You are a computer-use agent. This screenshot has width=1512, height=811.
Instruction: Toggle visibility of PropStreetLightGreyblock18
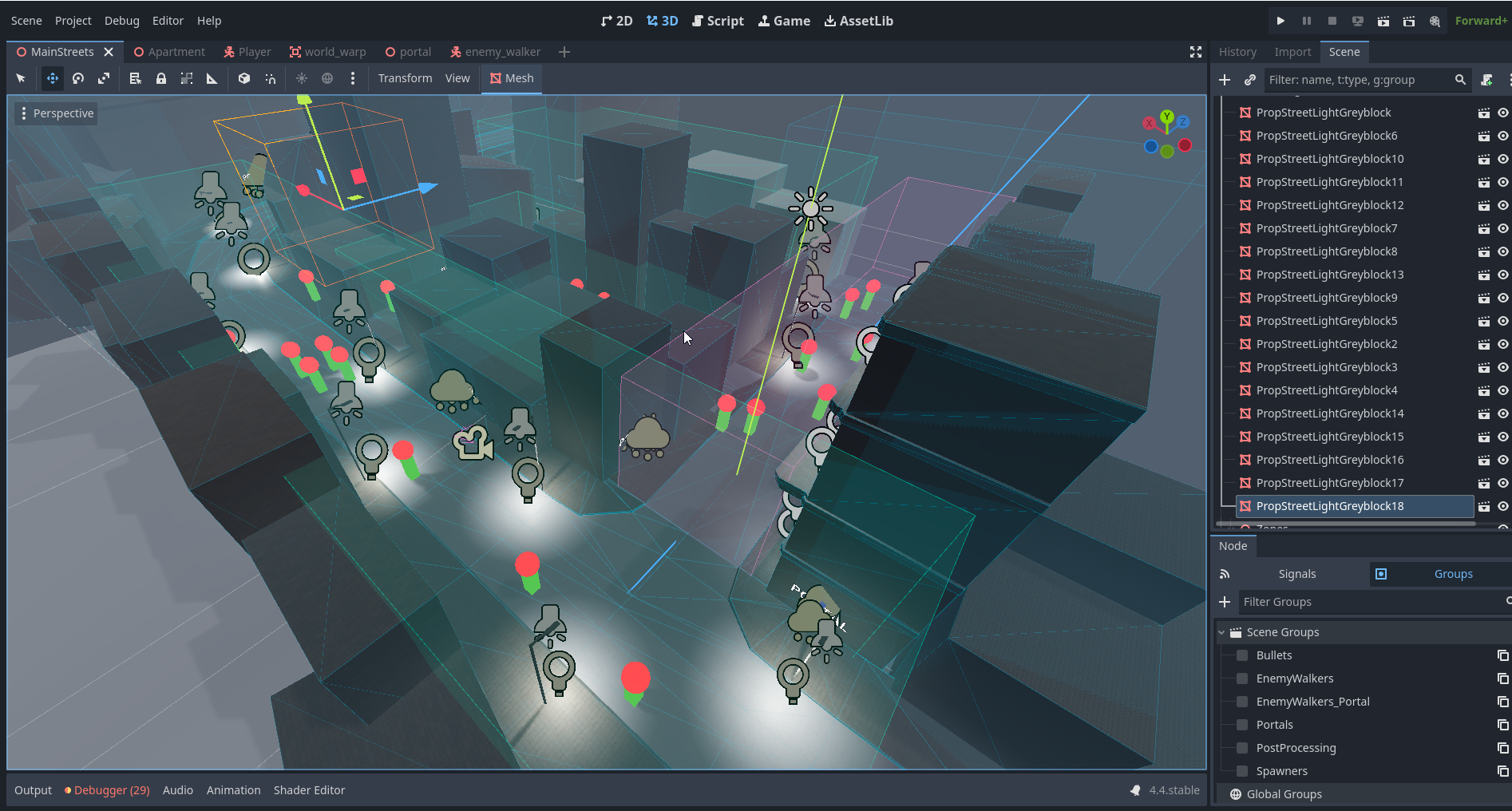pyautogui.click(x=1502, y=506)
